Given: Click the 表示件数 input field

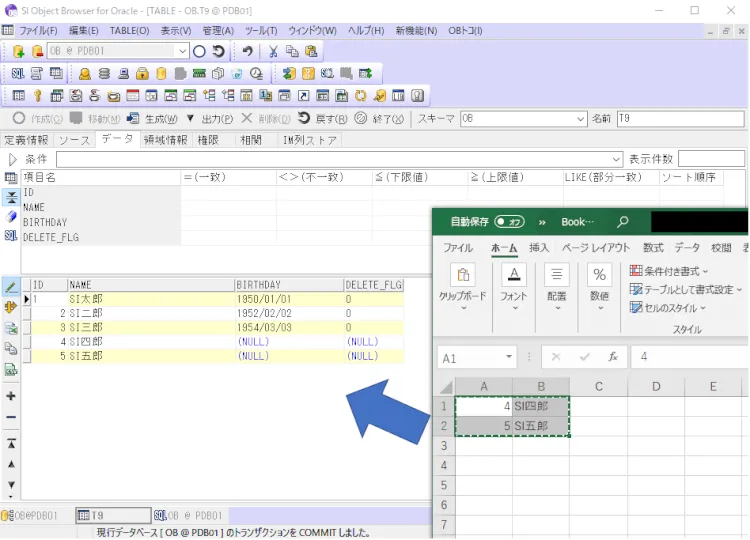Looking at the screenshot, I should coord(711,159).
